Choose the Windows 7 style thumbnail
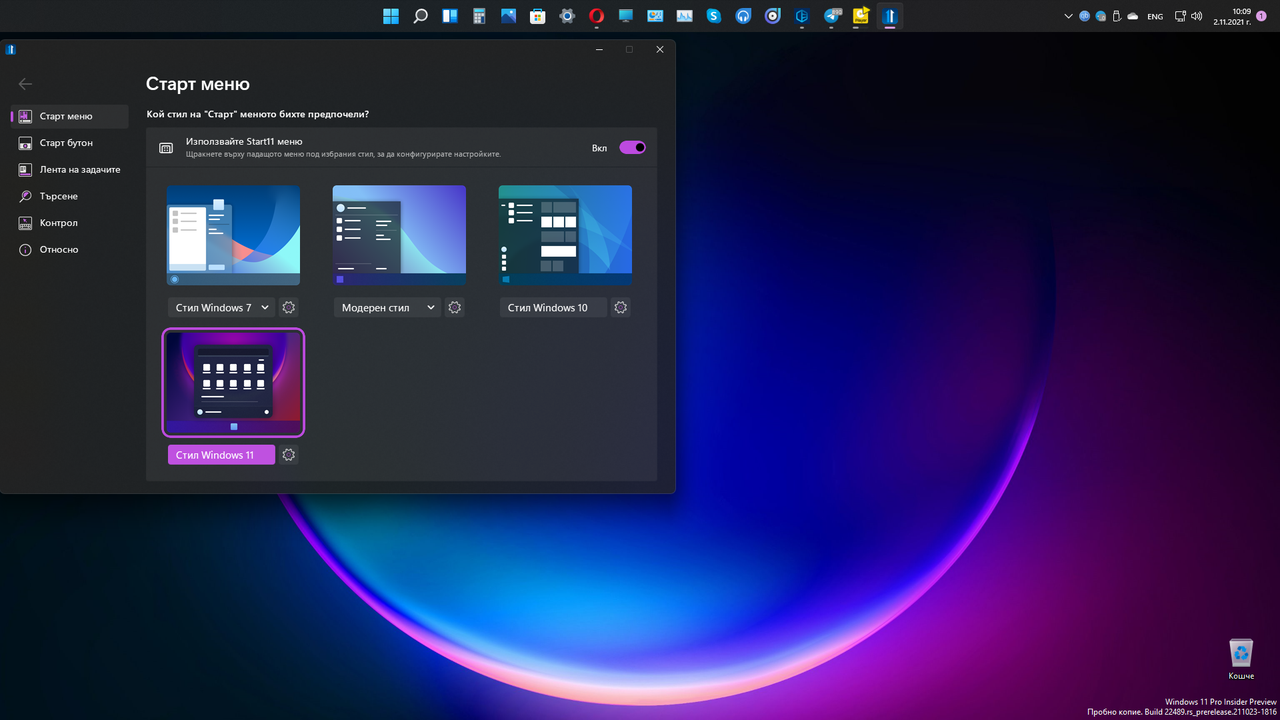 click(233, 236)
